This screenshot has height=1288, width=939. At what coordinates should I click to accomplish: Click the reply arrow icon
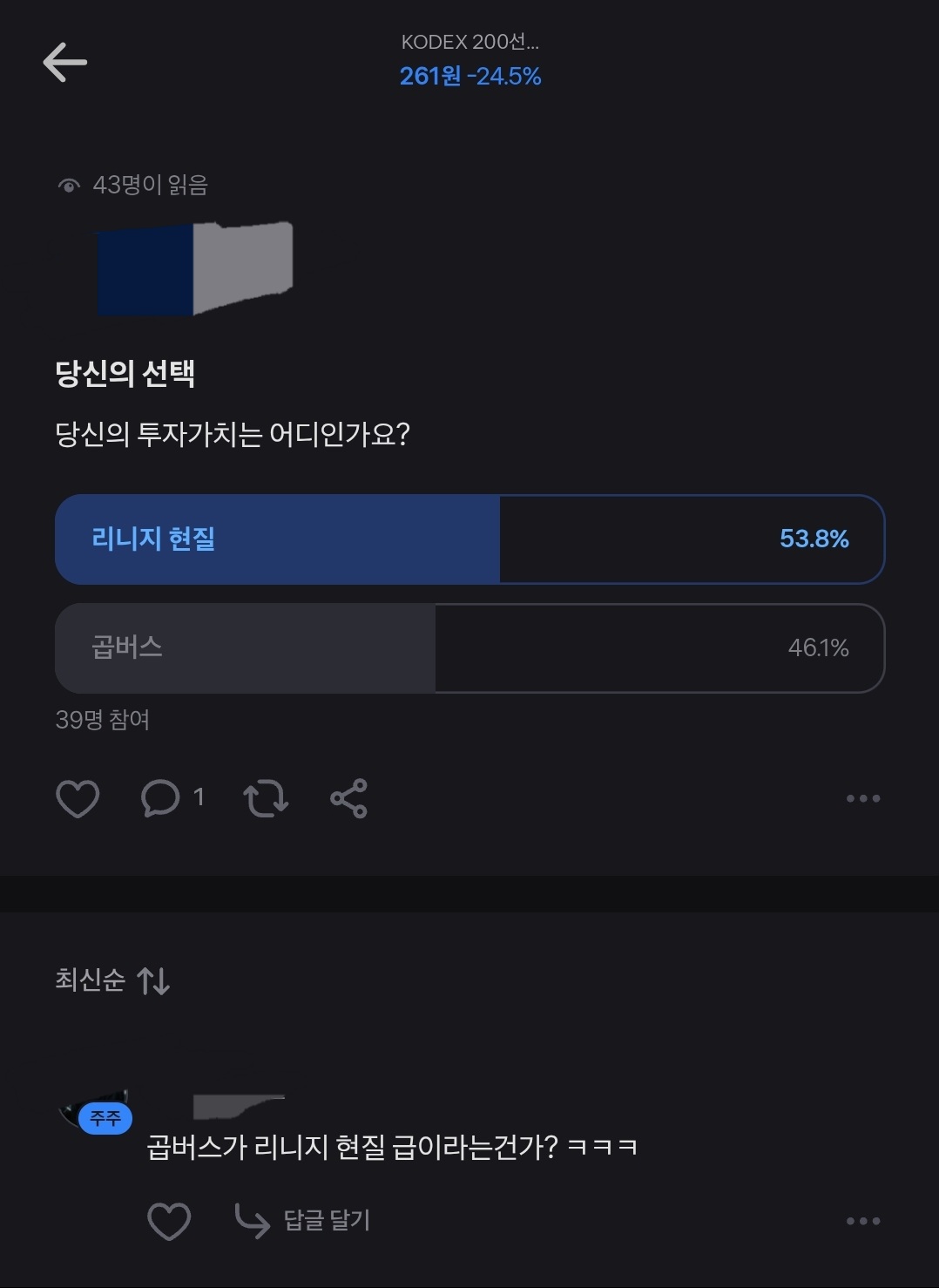(x=252, y=1221)
